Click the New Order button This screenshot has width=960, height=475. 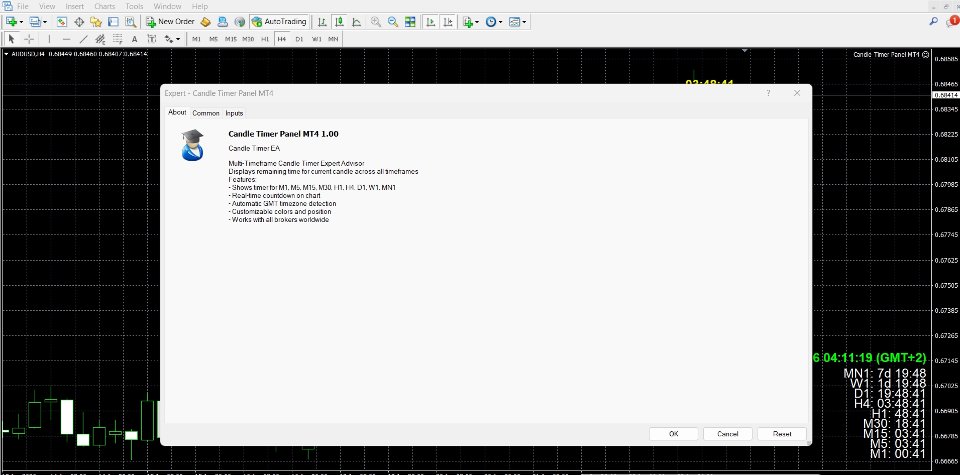point(170,21)
